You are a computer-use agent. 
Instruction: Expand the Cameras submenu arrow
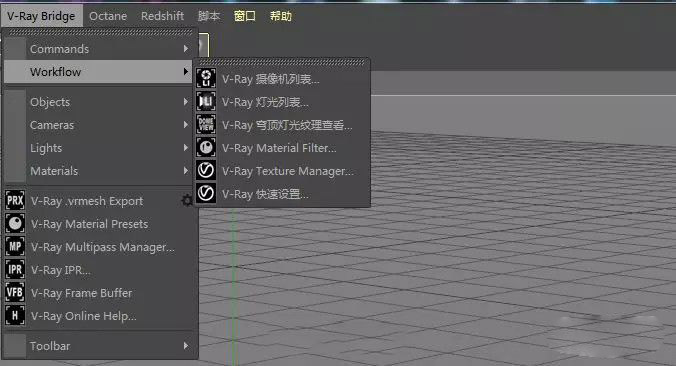[186, 125]
